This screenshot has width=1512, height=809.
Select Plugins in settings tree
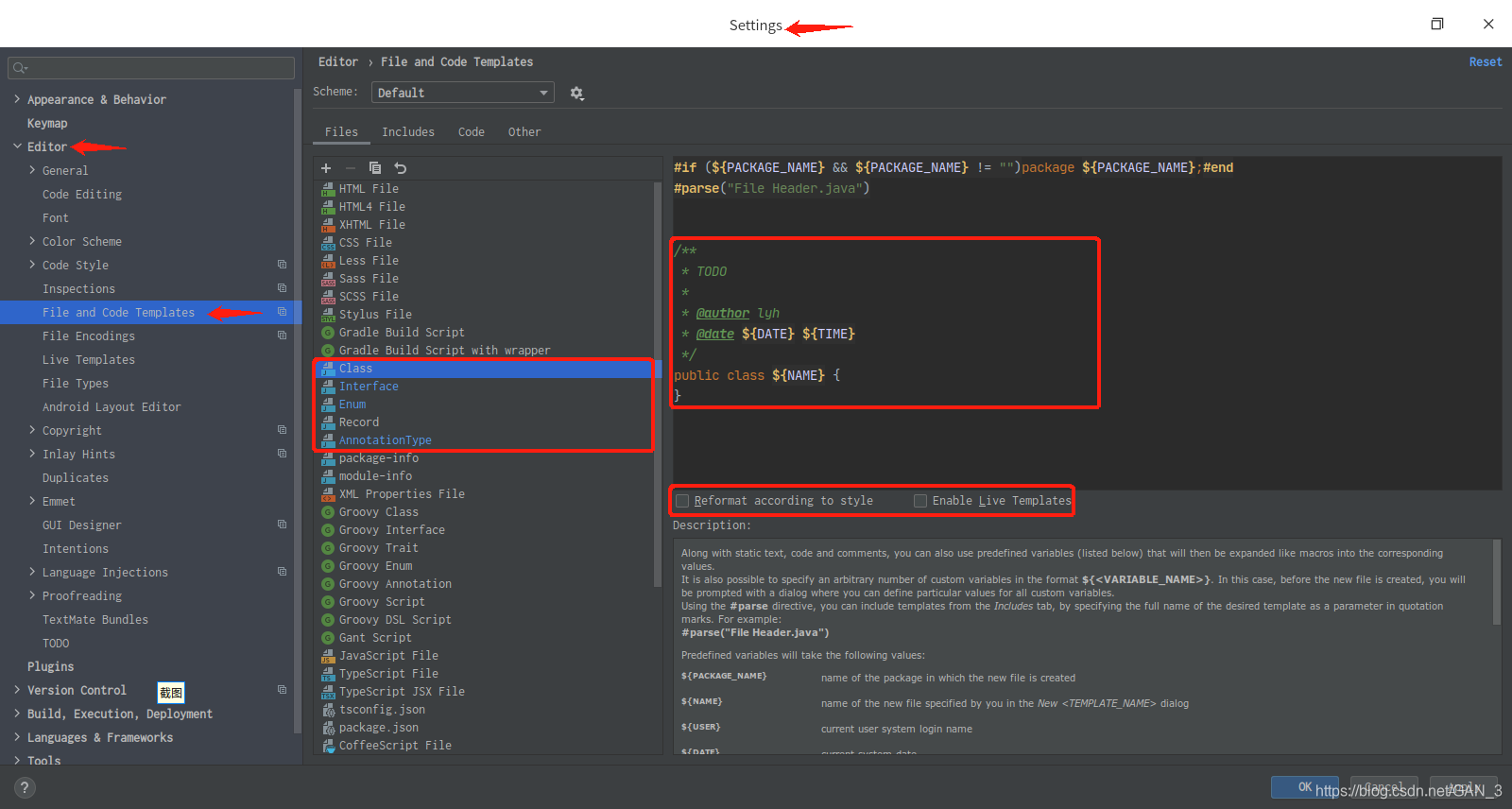[x=50, y=666]
